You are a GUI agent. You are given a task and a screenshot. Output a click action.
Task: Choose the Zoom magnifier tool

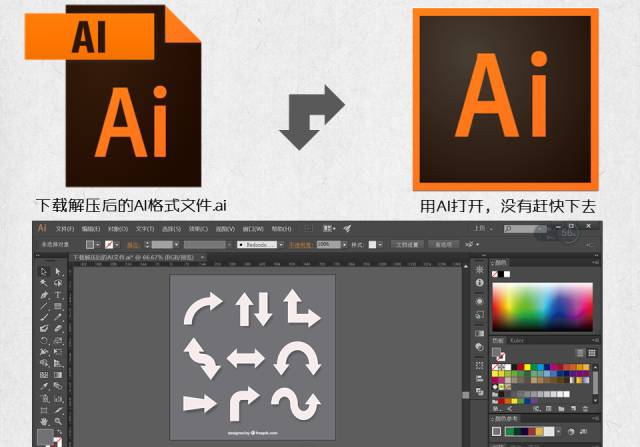coord(58,421)
